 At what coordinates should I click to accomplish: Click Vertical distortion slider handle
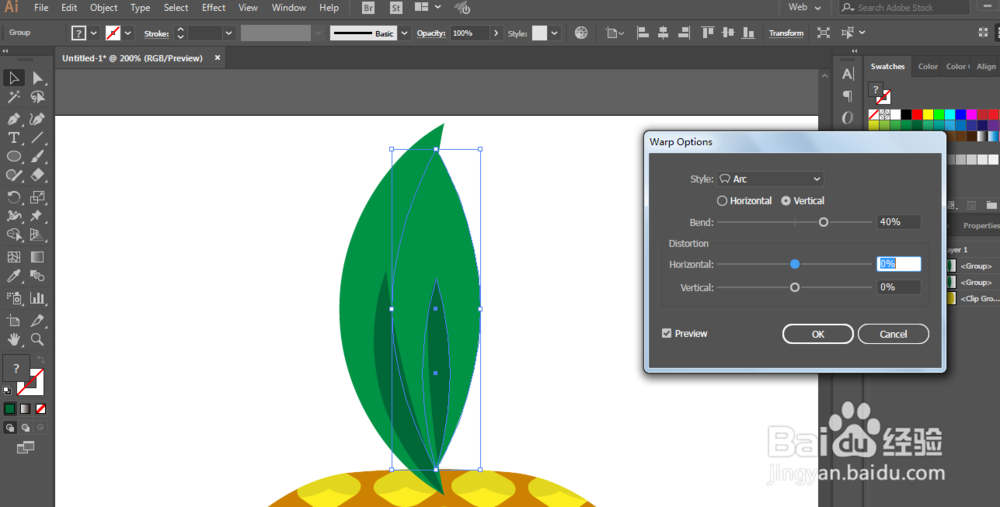coord(795,288)
